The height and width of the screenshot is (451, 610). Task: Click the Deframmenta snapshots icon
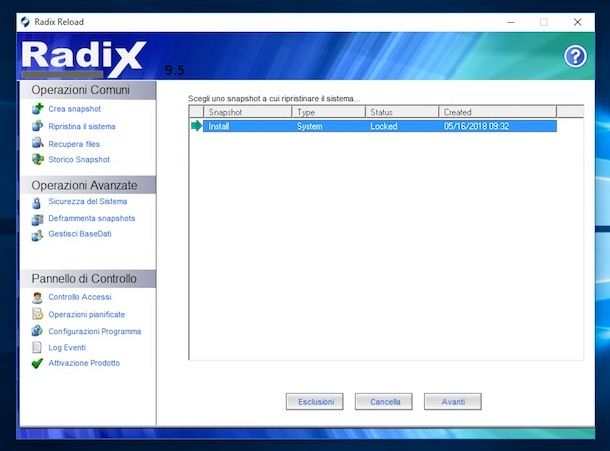point(38,219)
